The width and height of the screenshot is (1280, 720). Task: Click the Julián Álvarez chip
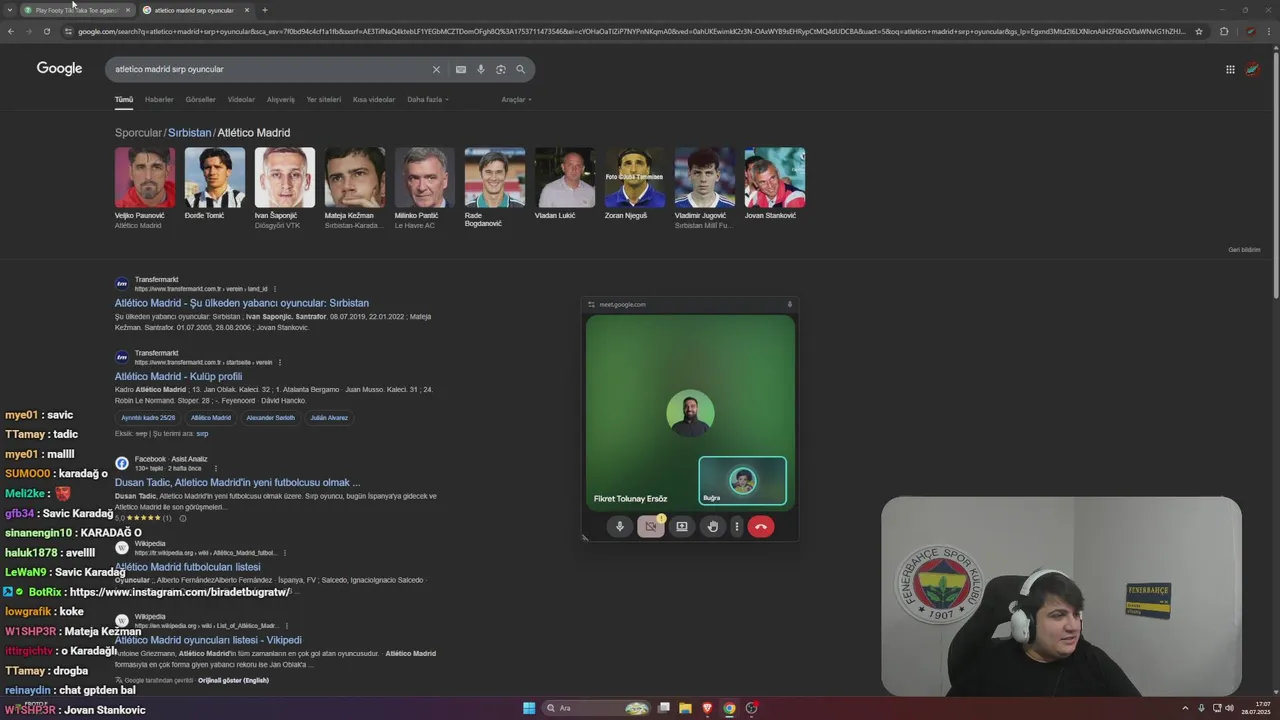pyautogui.click(x=329, y=417)
